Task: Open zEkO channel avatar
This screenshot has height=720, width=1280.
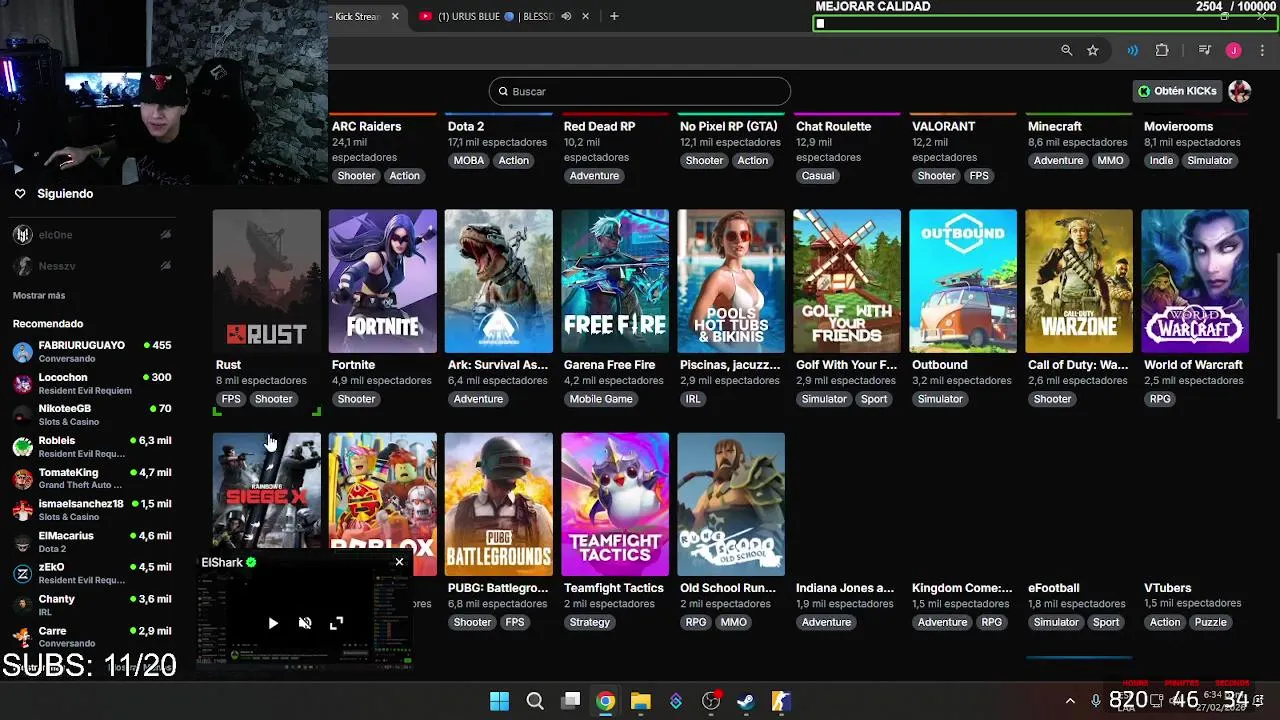Action: 23,574
